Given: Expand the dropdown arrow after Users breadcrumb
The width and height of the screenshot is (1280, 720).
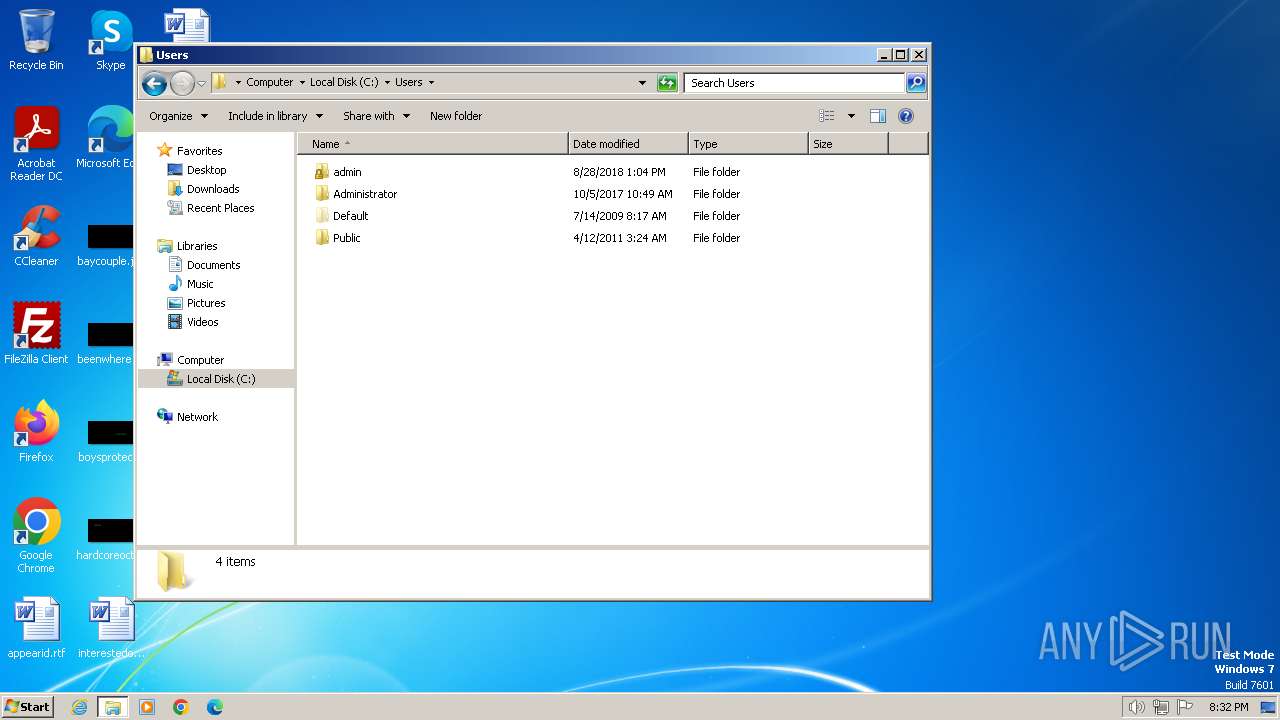Looking at the screenshot, I should point(431,83).
